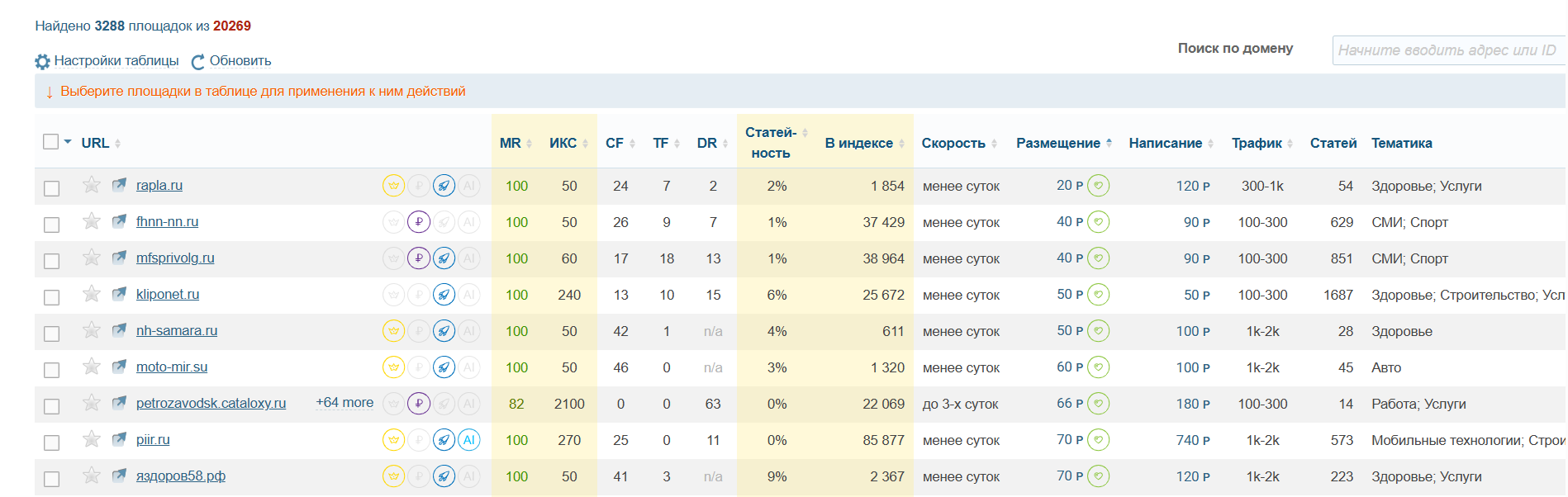Select the piir.ru row checkbox
The height and width of the screenshot is (497, 1568).
51,443
